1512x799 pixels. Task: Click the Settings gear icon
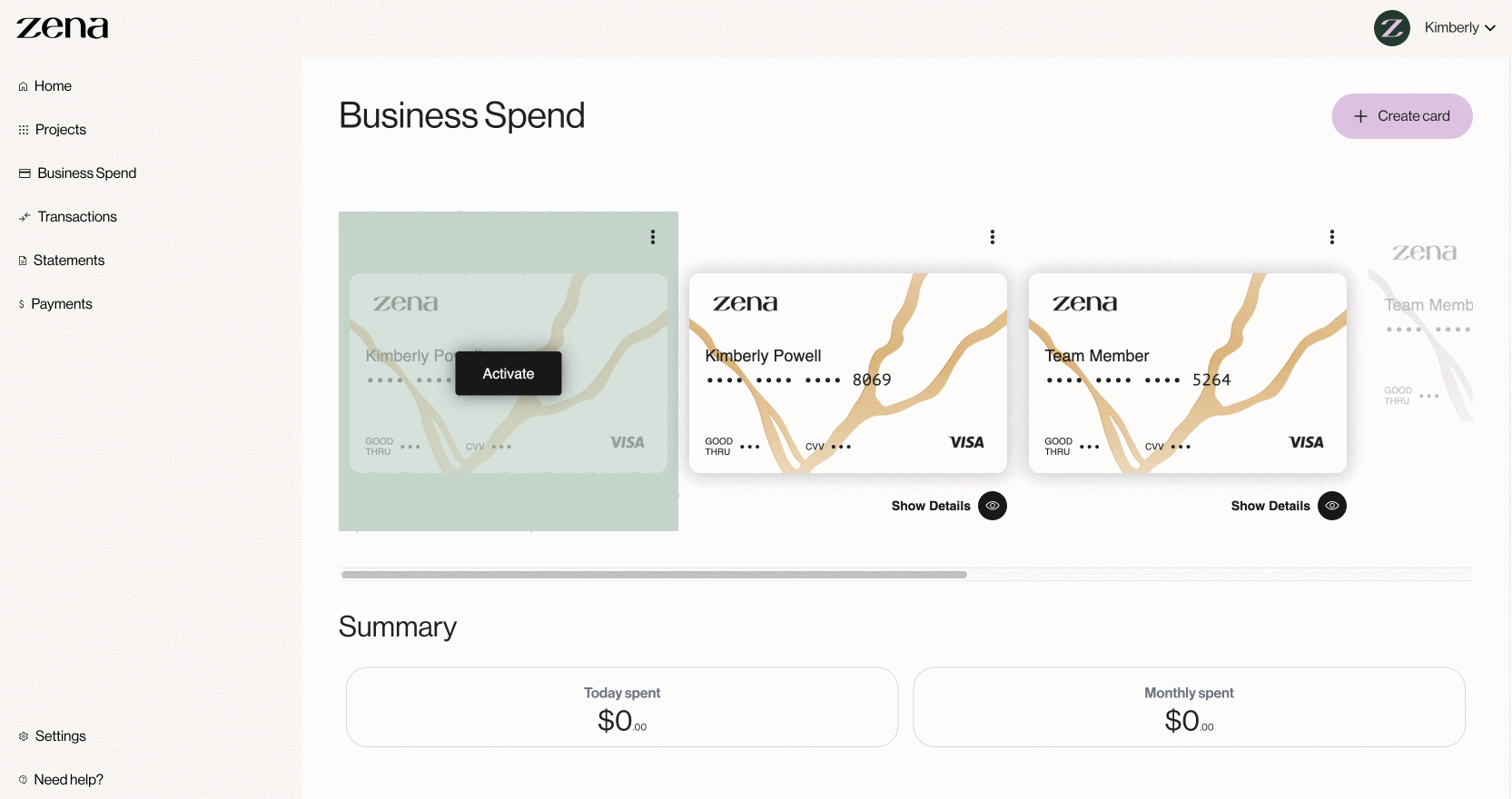coord(24,736)
